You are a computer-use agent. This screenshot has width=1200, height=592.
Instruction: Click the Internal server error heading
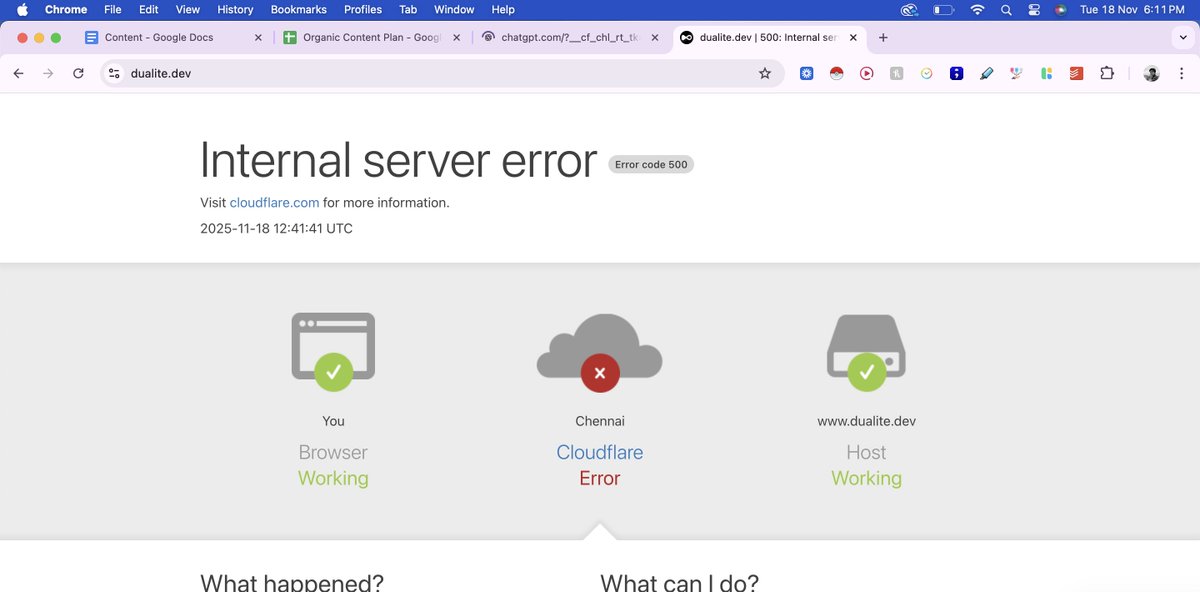(398, 160)
